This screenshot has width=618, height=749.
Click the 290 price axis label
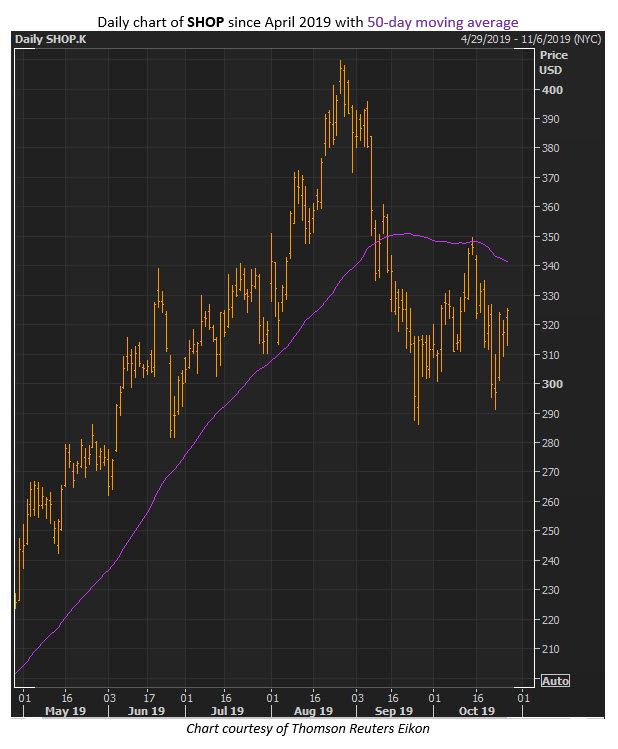pos(550,414)
